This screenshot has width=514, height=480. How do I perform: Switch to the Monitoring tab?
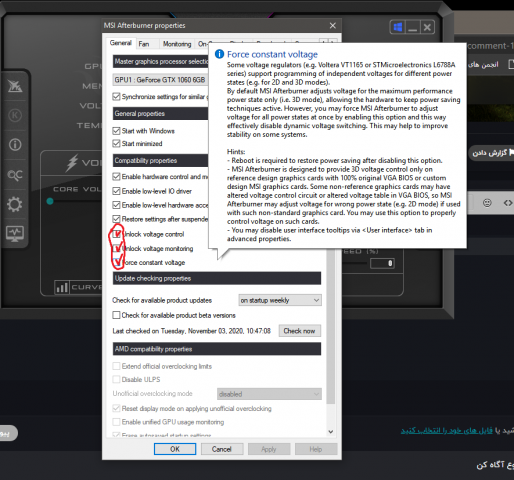click(177, 44)
